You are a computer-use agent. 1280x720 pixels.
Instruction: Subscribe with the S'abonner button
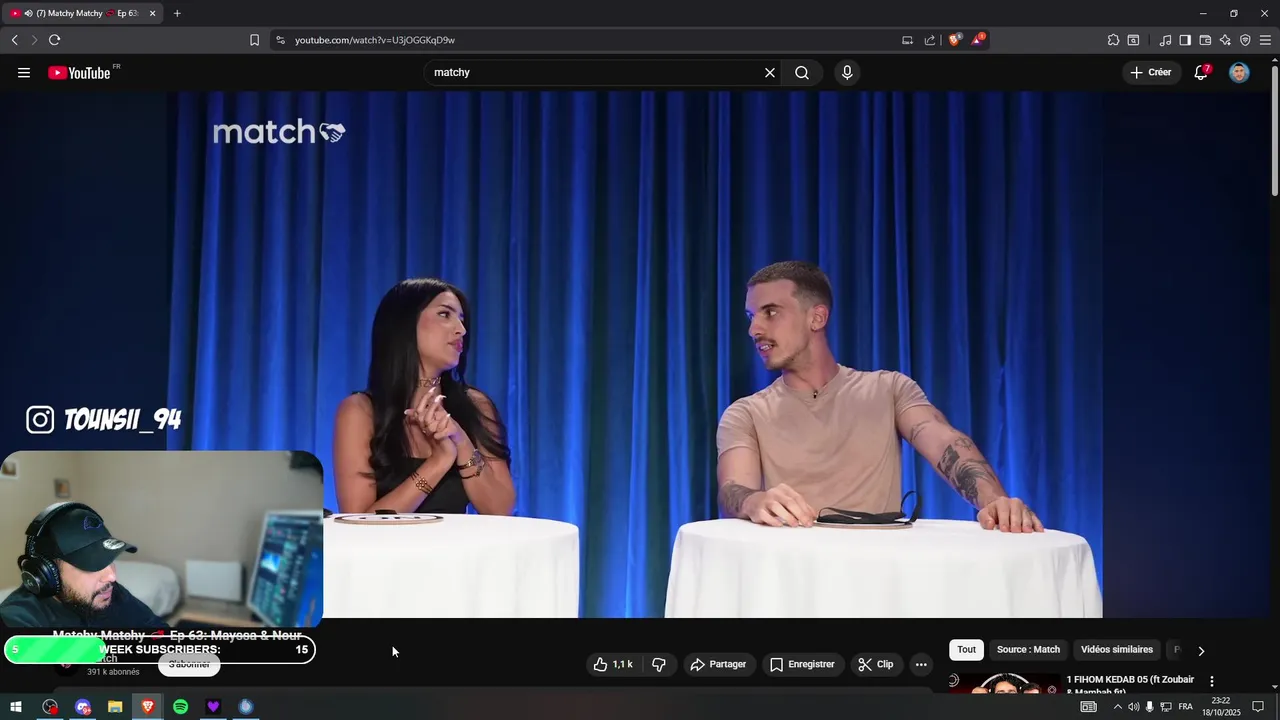coord(189,664)
